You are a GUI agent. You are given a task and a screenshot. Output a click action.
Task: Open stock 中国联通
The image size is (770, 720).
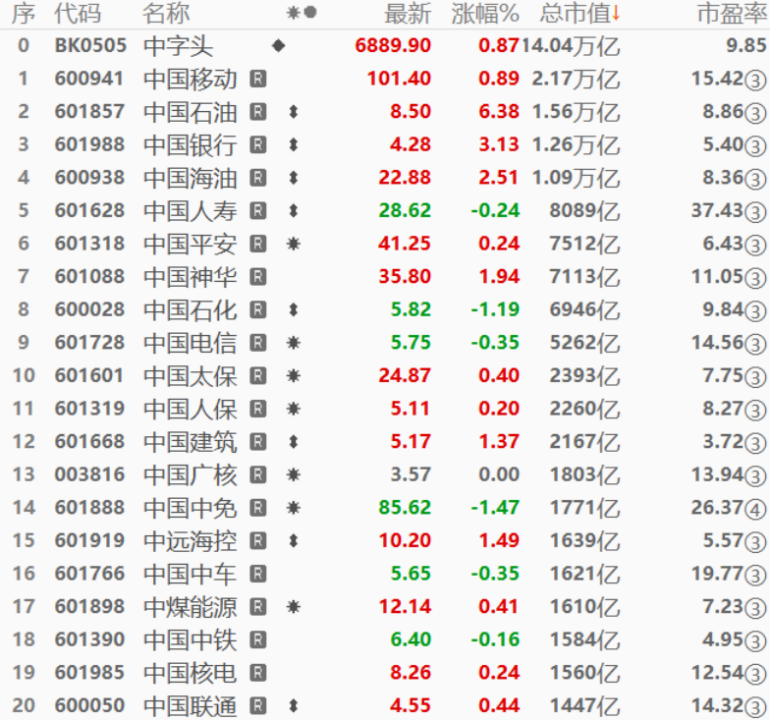click(191, 706)
